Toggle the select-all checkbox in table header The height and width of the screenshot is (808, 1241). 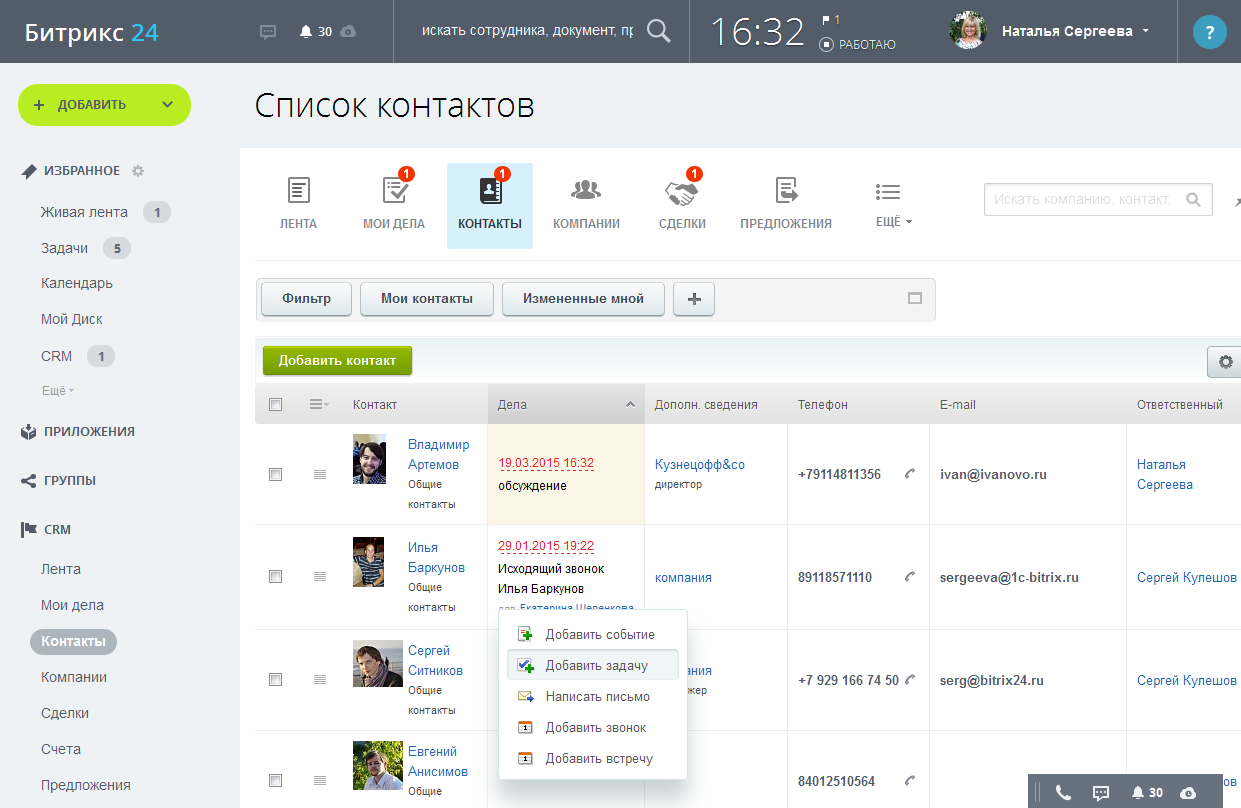click(275, 405)
